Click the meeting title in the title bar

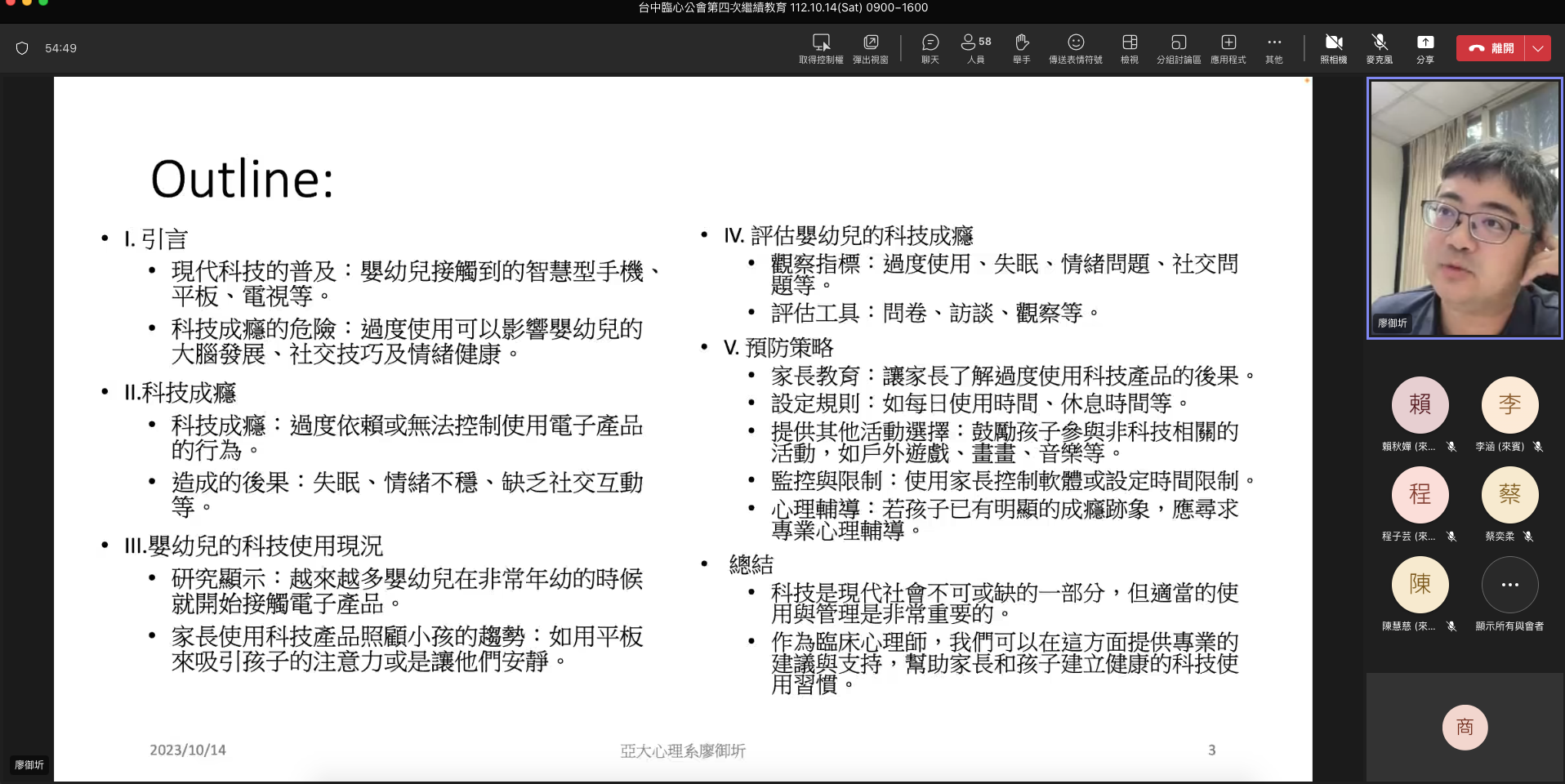click(782, 7)
